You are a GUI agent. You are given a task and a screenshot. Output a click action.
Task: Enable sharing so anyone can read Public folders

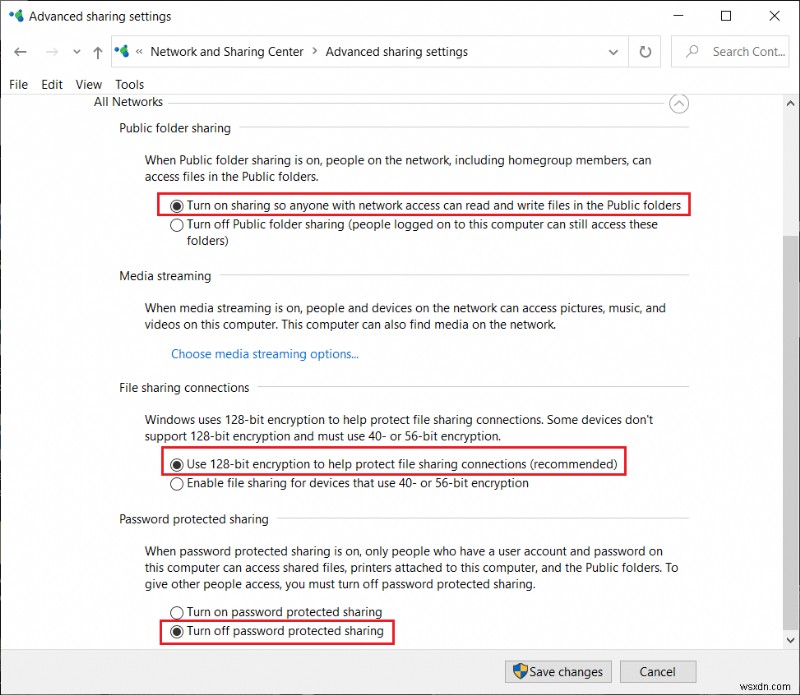click(177, 205)
